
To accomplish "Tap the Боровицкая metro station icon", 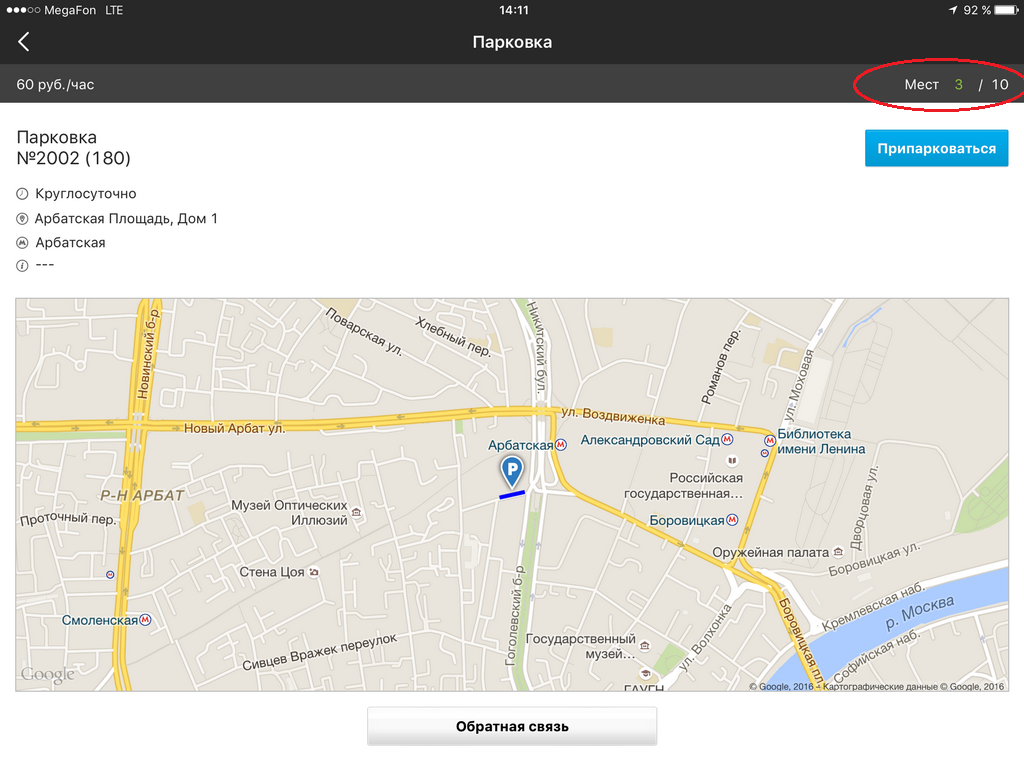I will [x=733, y=520].
